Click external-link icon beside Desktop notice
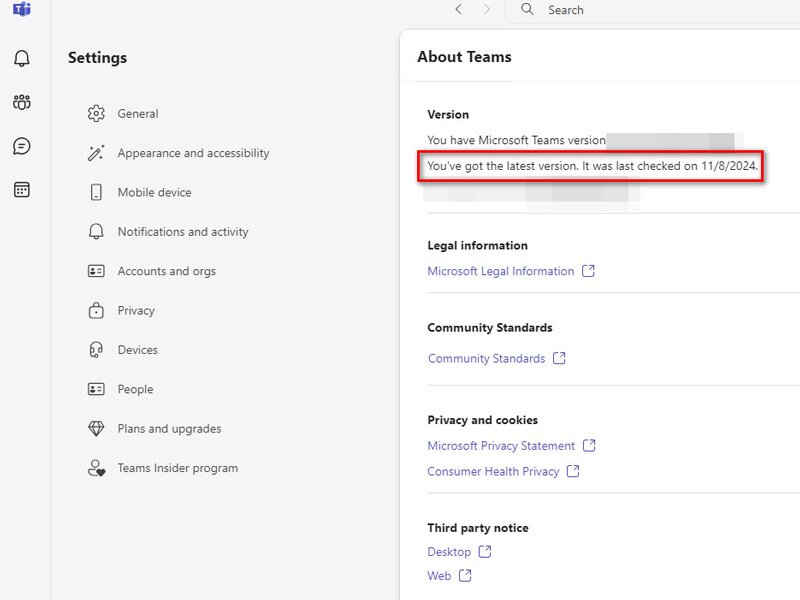This screenshot has width=800, height=600. tap(485, 551)
